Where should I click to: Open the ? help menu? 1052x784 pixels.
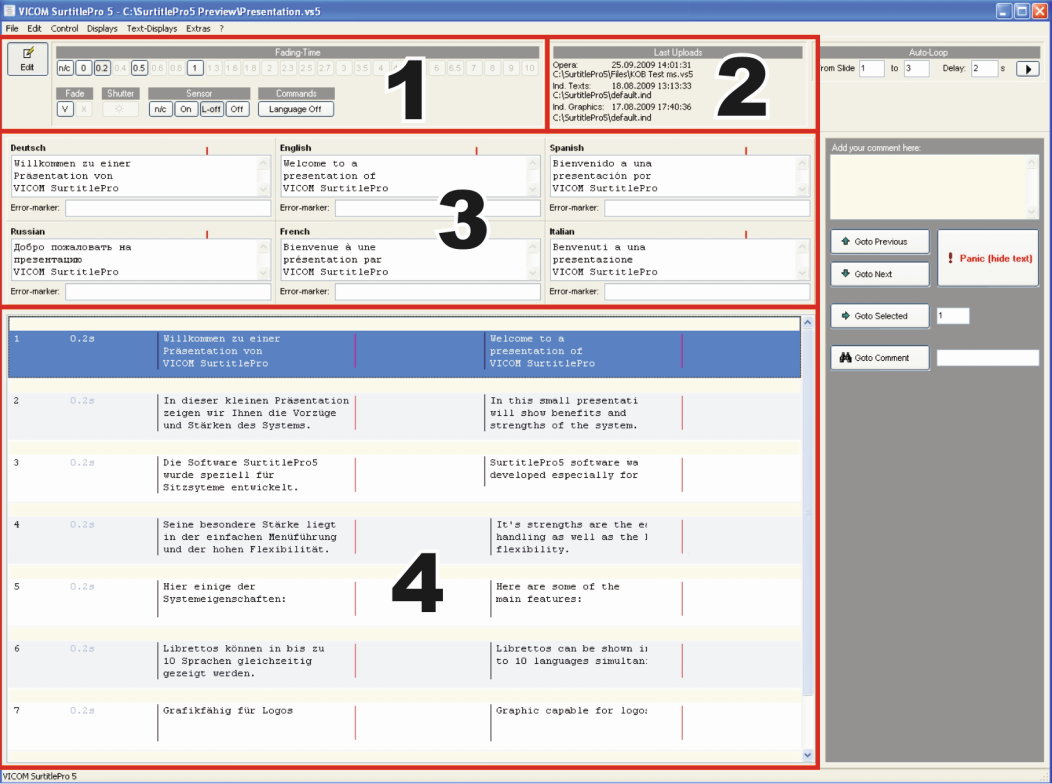221,29
